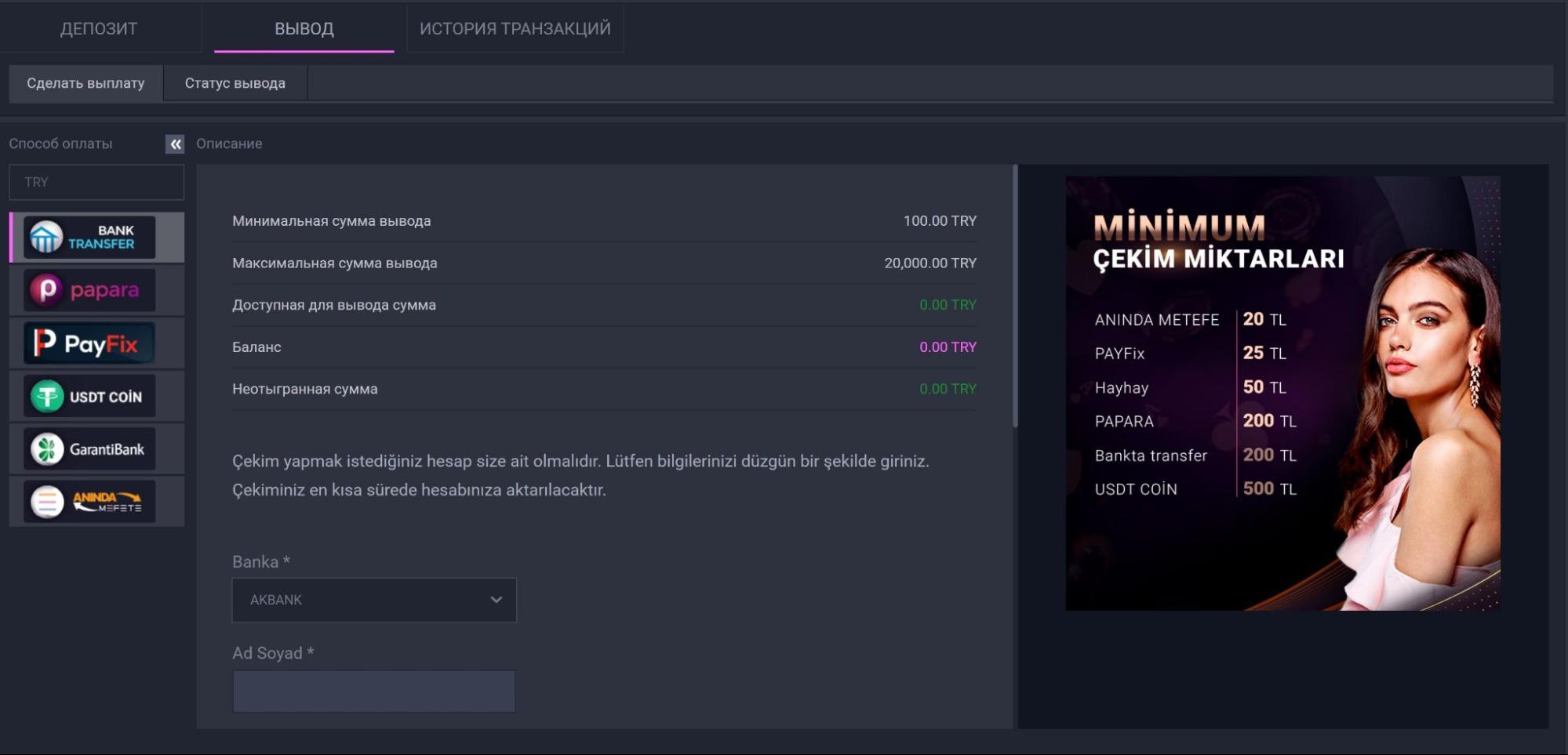Click the Описание heading

pyautogui.click(x=229, y=143)
